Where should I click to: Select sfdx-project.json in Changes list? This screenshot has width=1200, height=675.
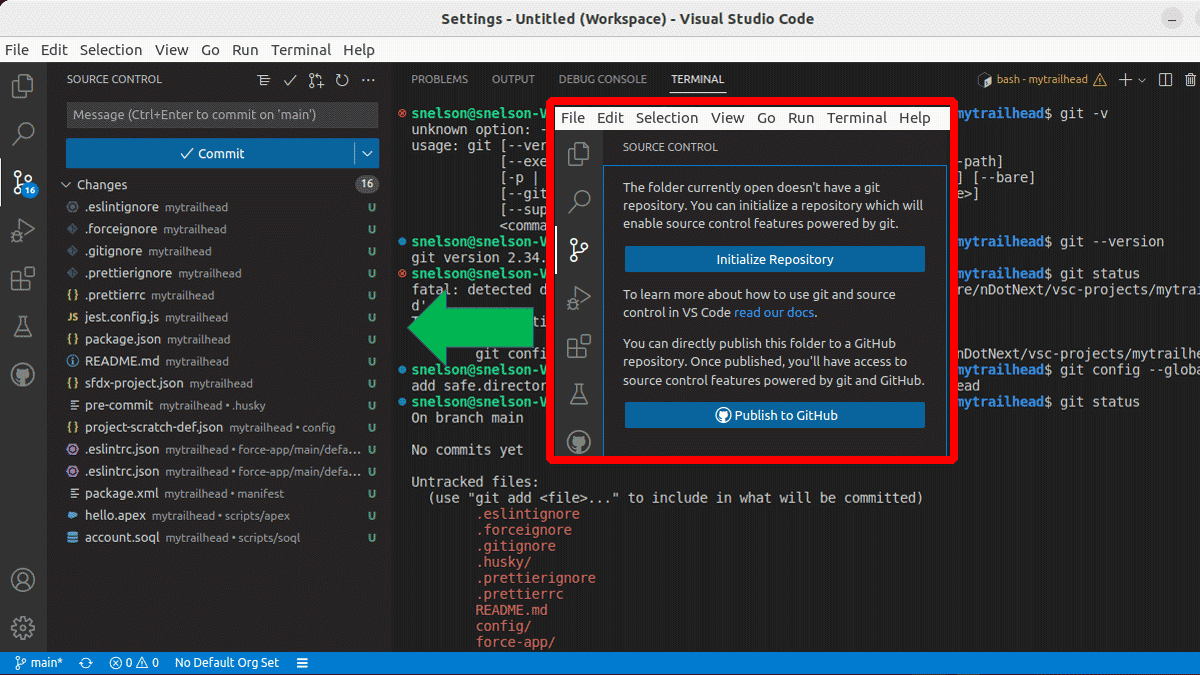(x=219, y=383)
